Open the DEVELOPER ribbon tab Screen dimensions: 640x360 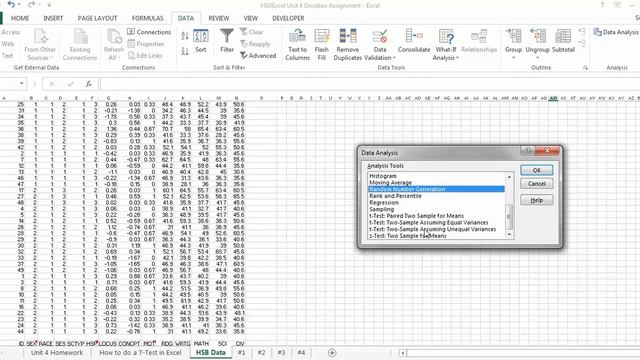(x=288, y=18)
